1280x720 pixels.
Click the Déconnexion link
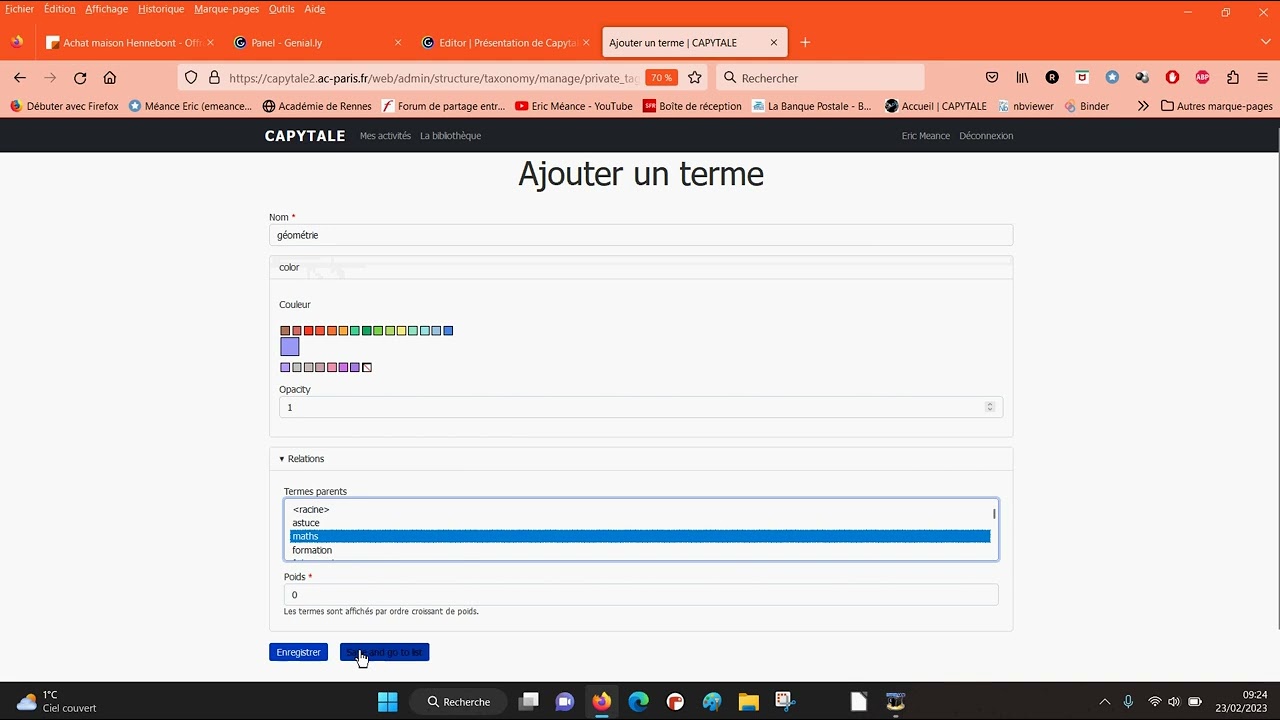click(986, 136)
